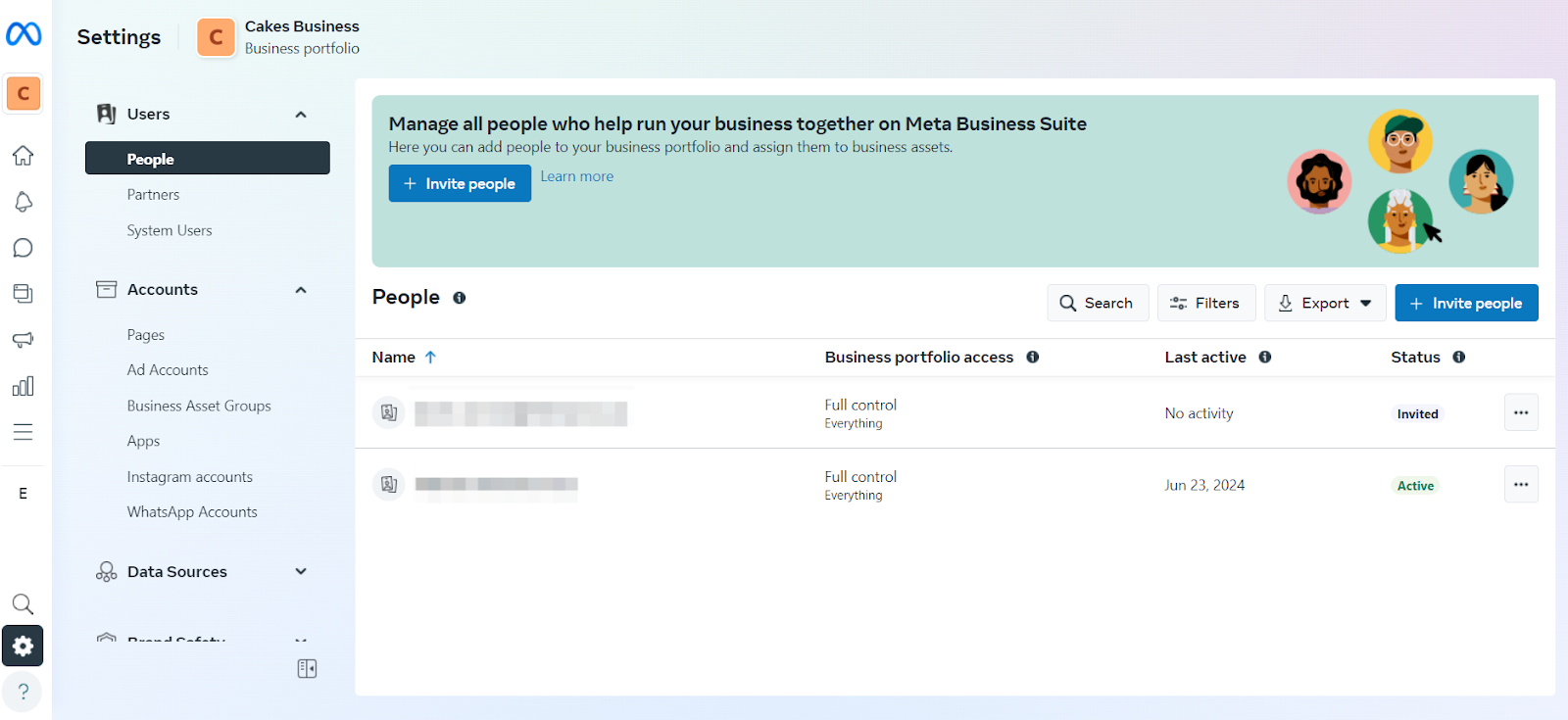Collapse the Accounts section chevron
Image resolution: width=1568 pixels, height=720 pixels.
(301, 290)
